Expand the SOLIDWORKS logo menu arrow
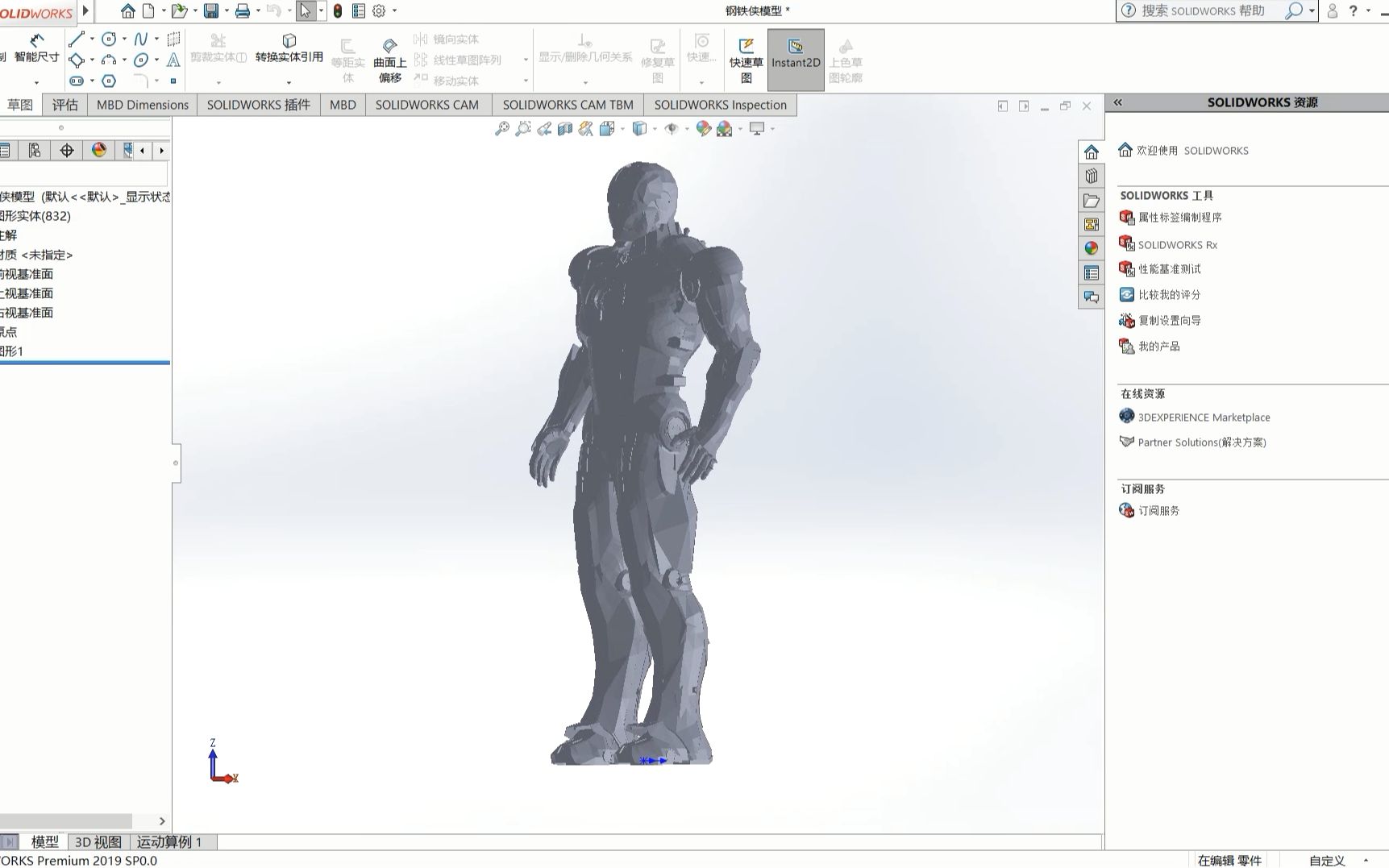This screenshot has height=868, width=1389. (86, 10)
